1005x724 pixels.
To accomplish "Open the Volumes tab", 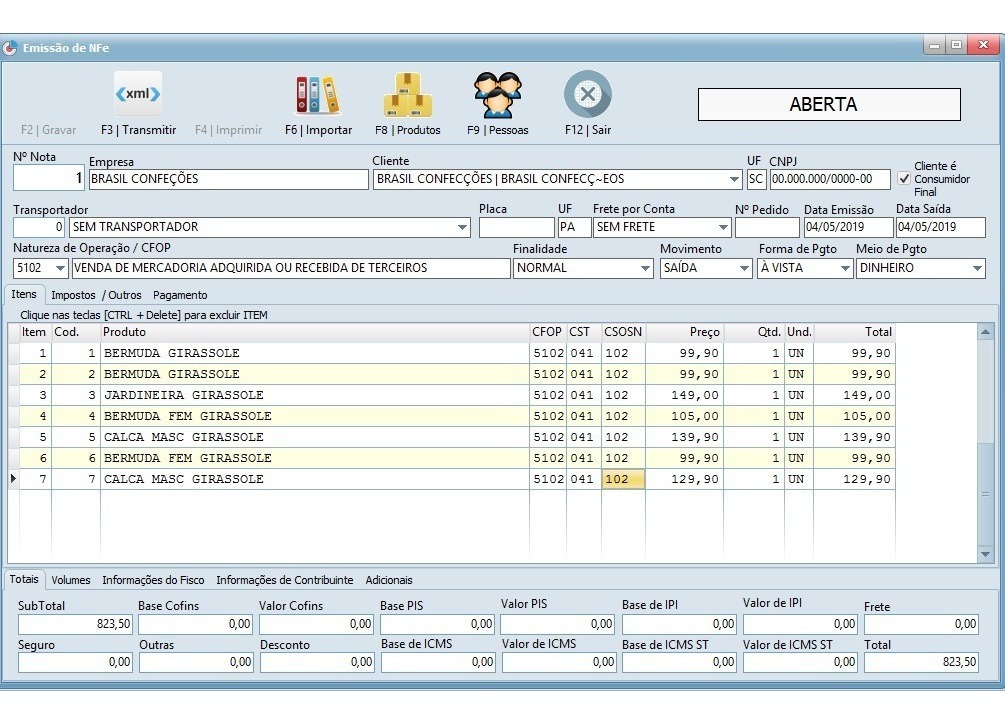I will (71, 580).
